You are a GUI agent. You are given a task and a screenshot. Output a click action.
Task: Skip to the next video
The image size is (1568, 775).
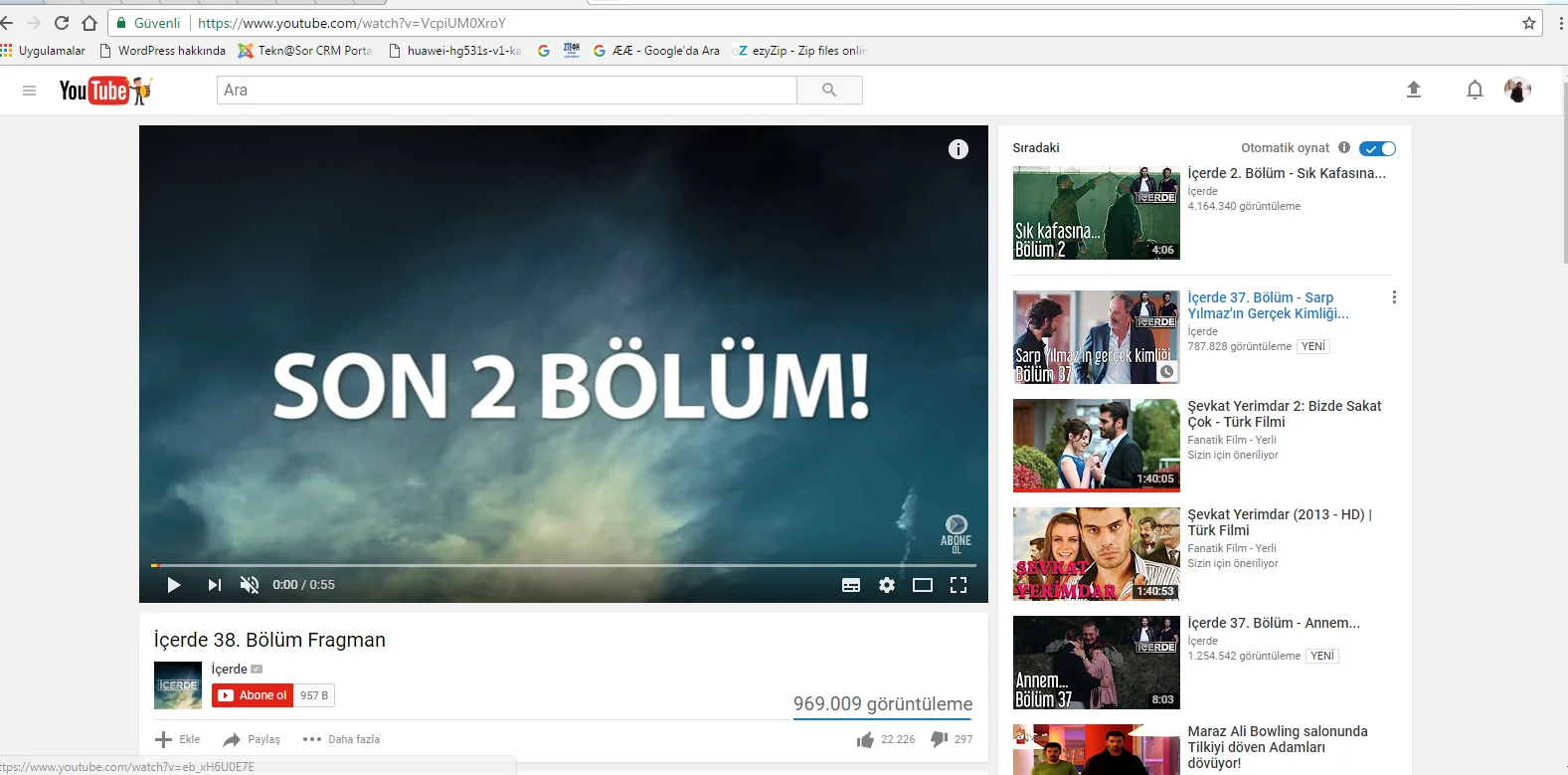[x=214, y=585]
